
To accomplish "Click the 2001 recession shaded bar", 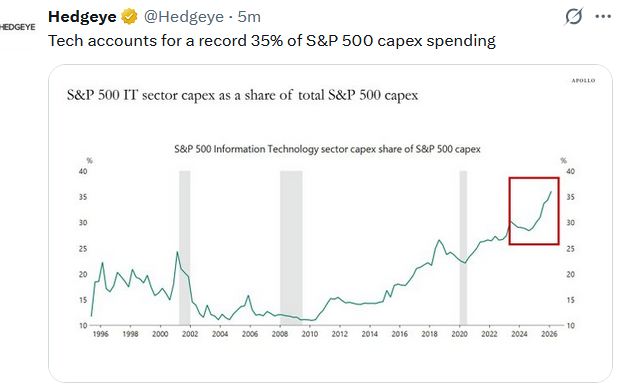I will (x=184, y=248).
